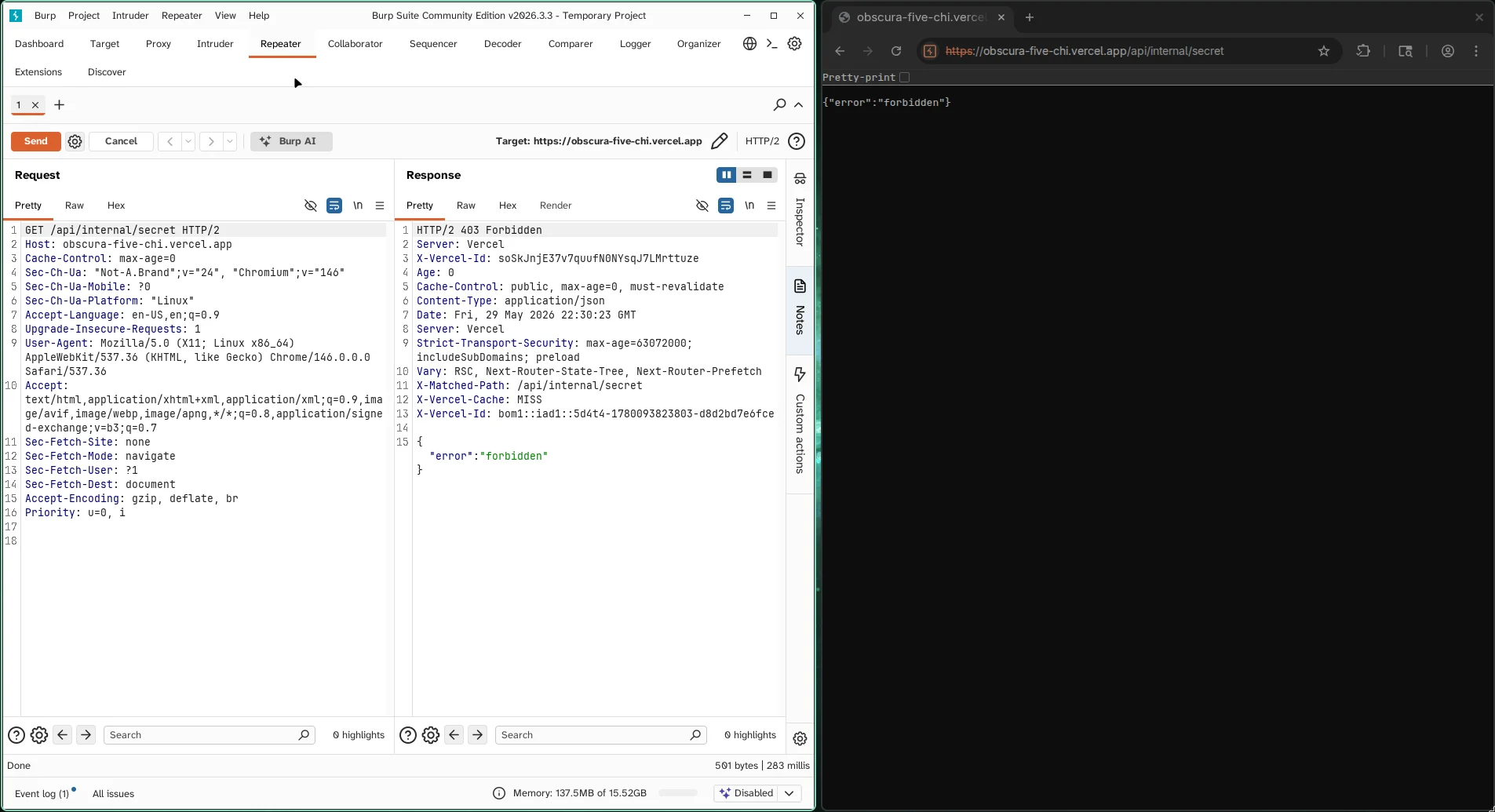Screen dimensions: 1495x812
Task: Open the Project menu
Action: point(84,16)
